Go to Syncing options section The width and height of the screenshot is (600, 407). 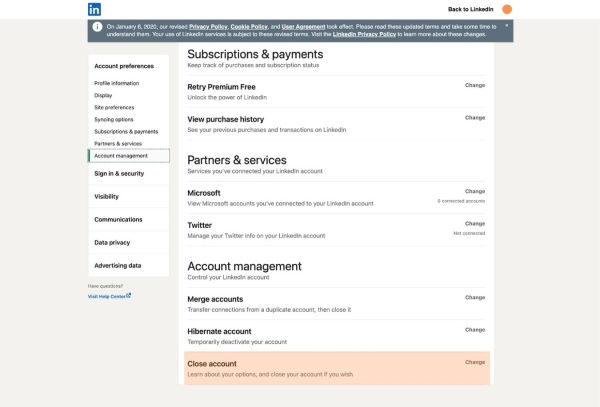click(x=114, y=119)
